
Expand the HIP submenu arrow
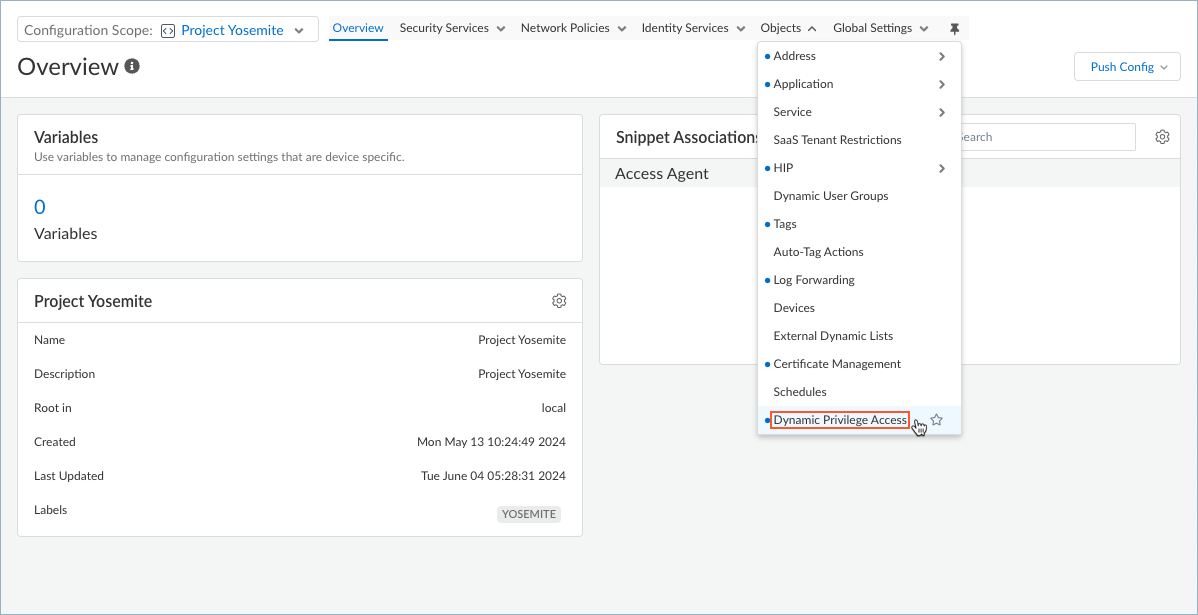[942, 169]
